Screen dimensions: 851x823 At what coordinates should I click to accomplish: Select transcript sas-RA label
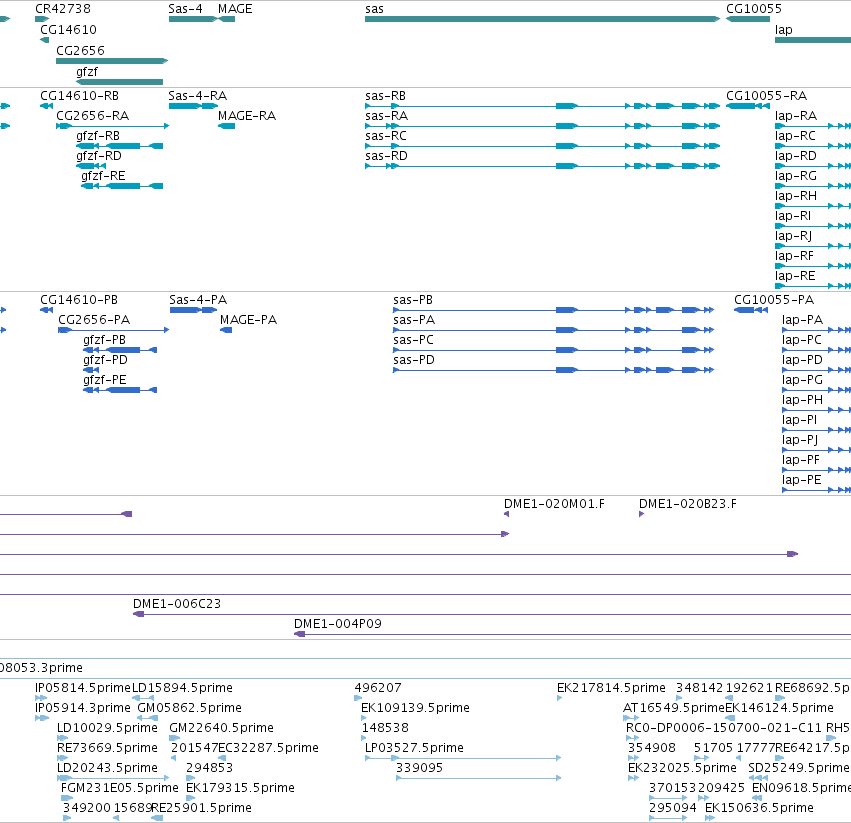(386, 116)
